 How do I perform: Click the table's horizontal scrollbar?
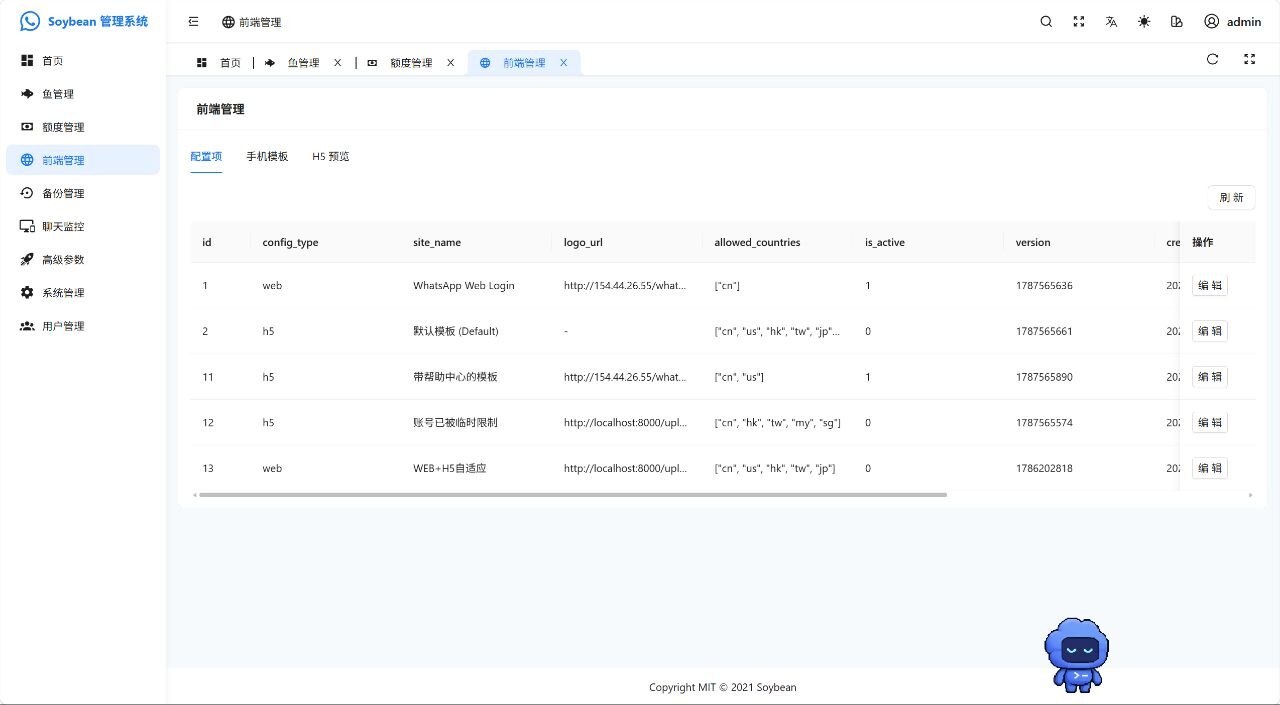point(572,494)
